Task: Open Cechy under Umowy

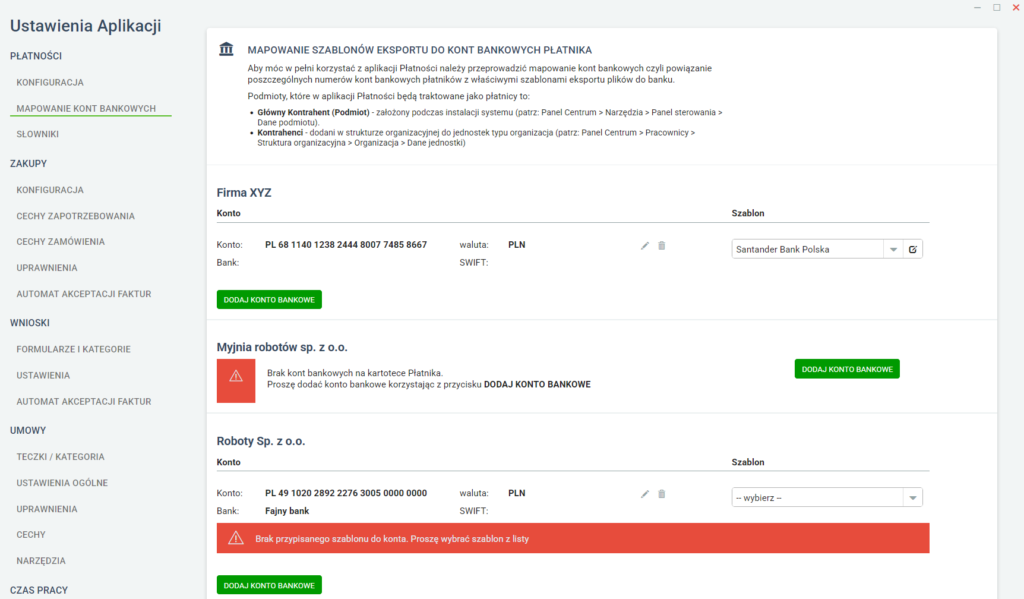Action: pos(31,534)
